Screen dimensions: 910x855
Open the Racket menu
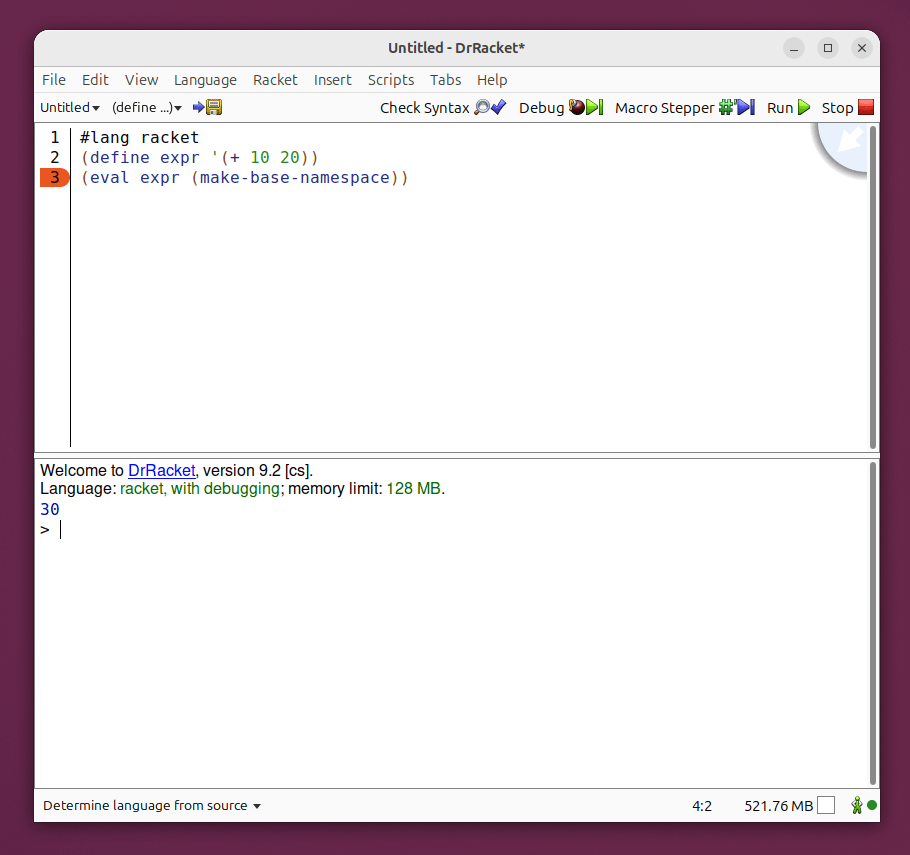[275, 80]
